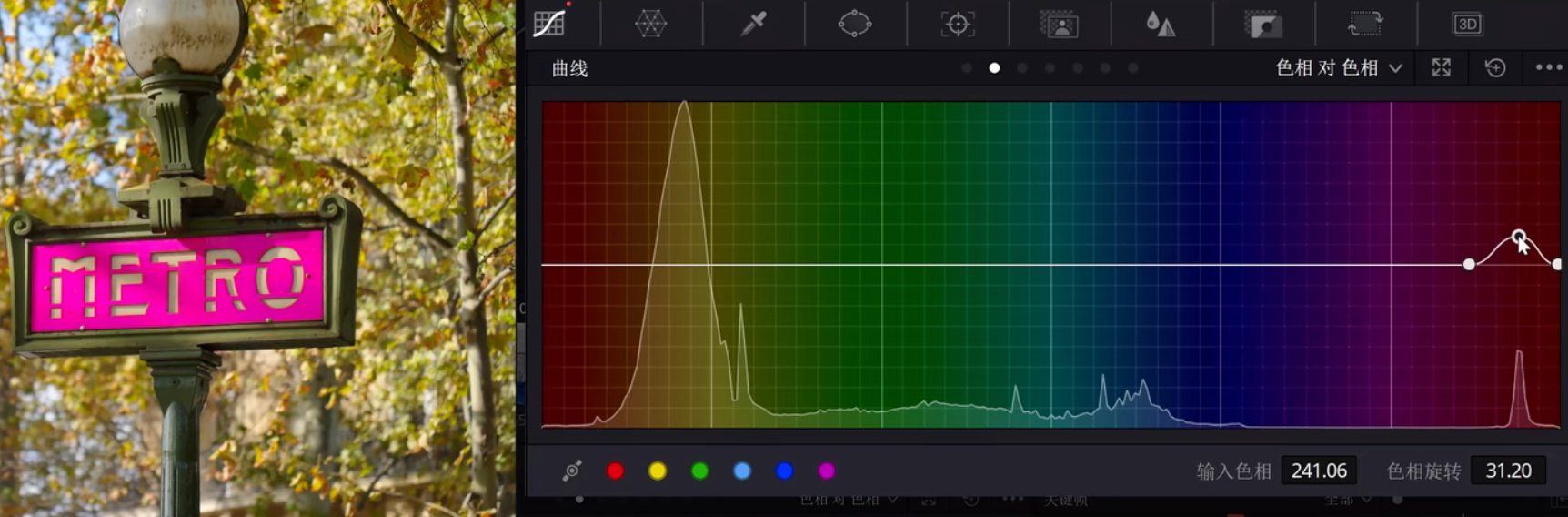The width and height of the screenshot is (1568, 517).
Task: Open the Magic Mask palette
Action: 1060,24
